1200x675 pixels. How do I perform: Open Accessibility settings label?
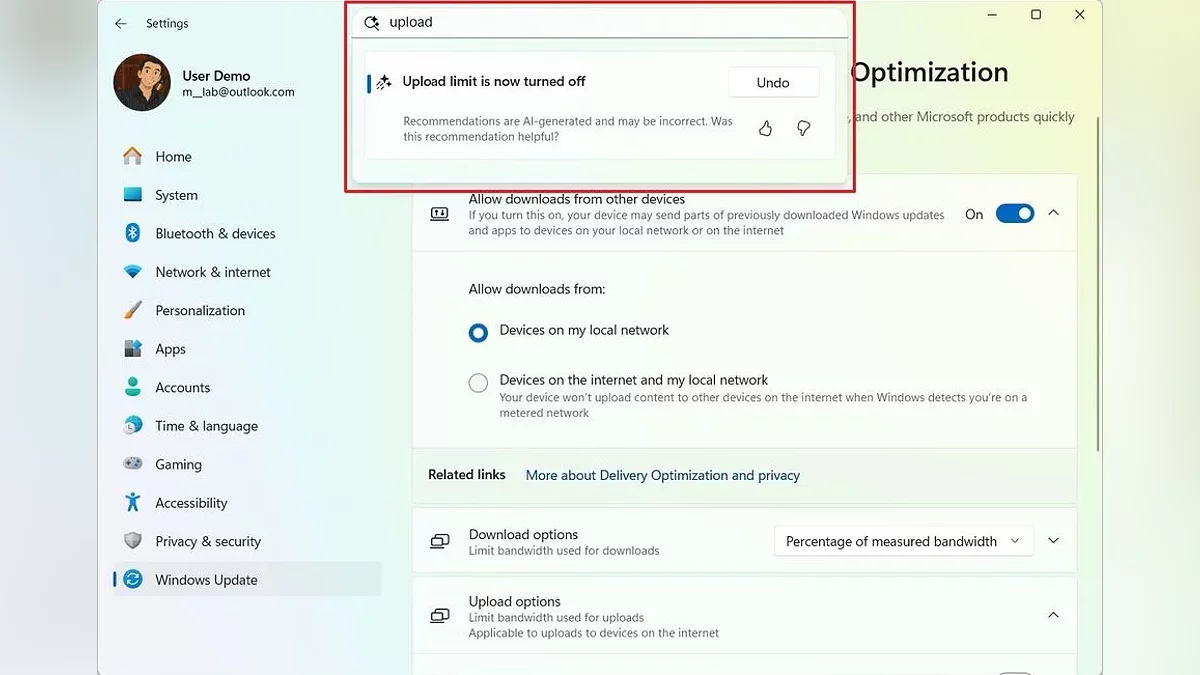pos(191,503)
